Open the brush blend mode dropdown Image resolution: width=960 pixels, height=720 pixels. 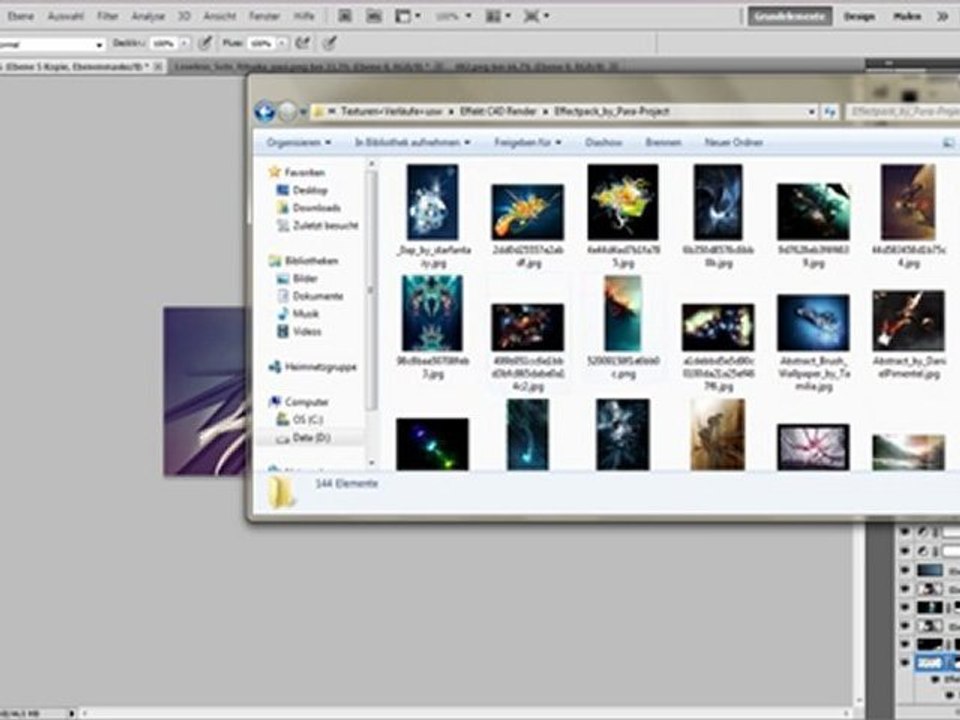coord(52,44)
